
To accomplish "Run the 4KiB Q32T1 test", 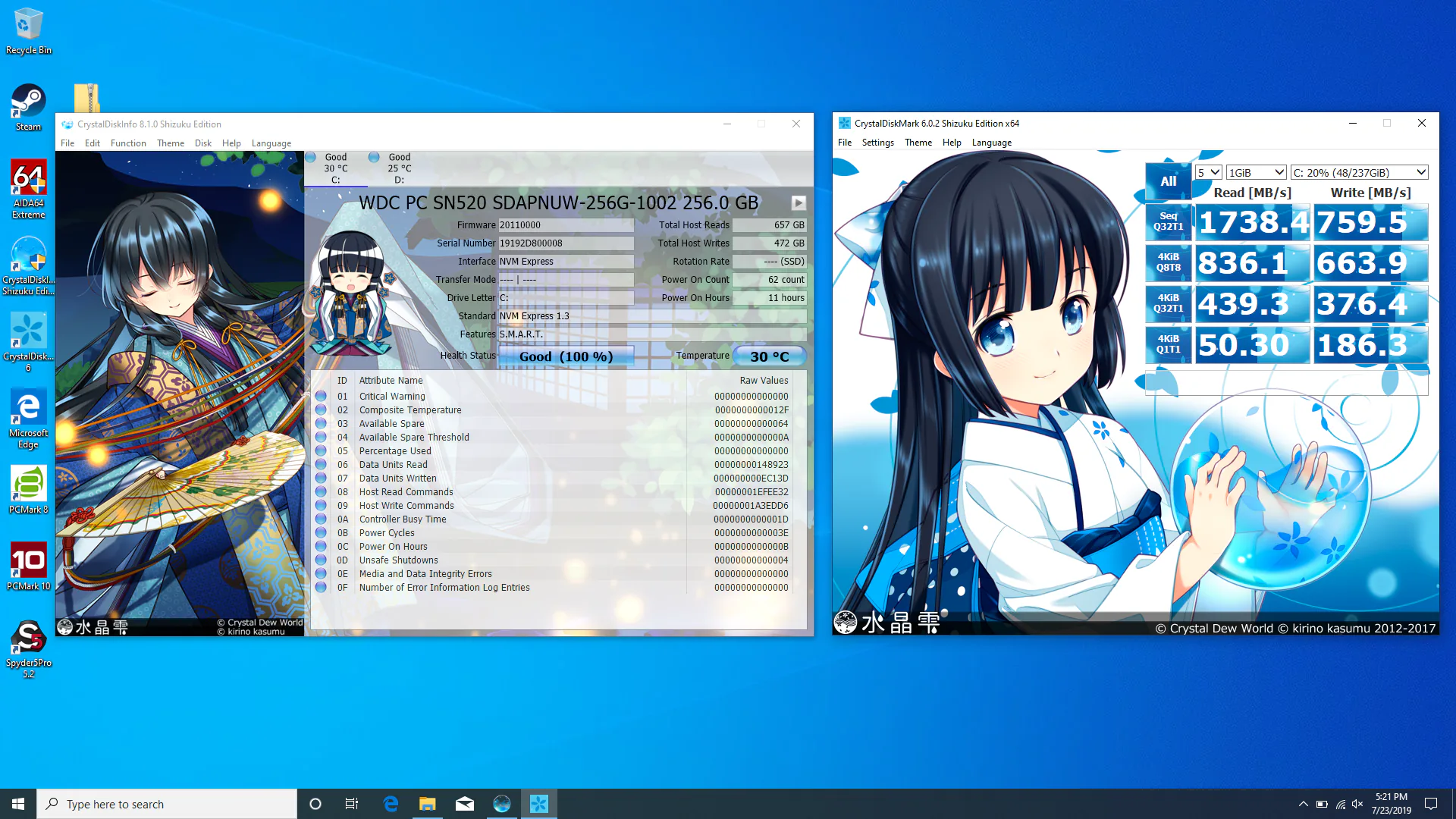I will coord(1168,303).
